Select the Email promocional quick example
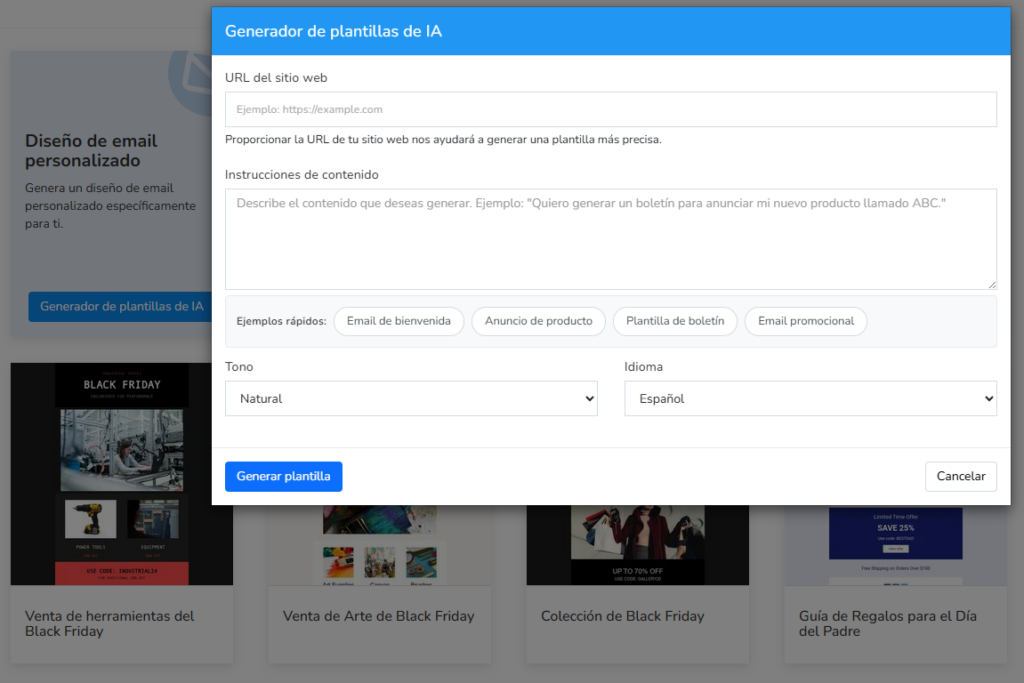 click(x=805, y=321)
